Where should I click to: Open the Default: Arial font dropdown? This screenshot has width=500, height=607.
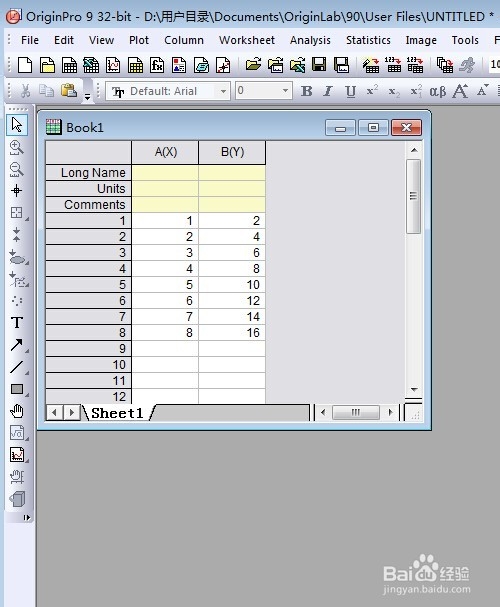tap(223, 91)
